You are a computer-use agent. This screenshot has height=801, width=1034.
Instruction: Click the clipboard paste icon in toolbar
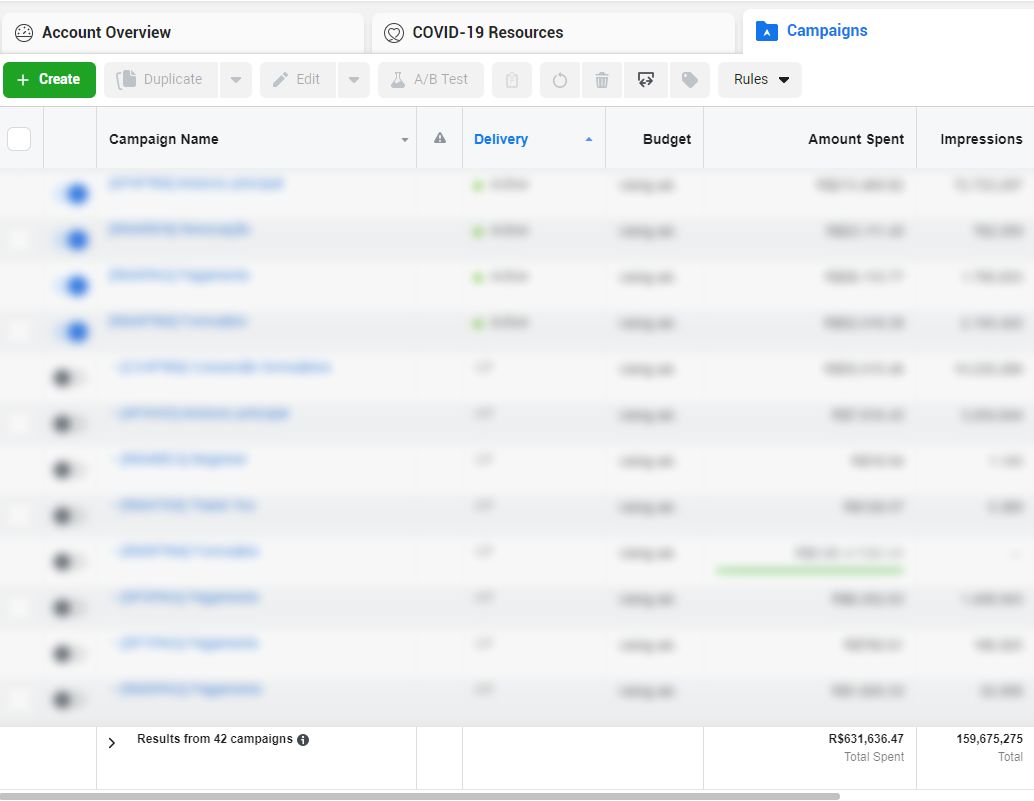pyautogui.click(x=512, y=80)
